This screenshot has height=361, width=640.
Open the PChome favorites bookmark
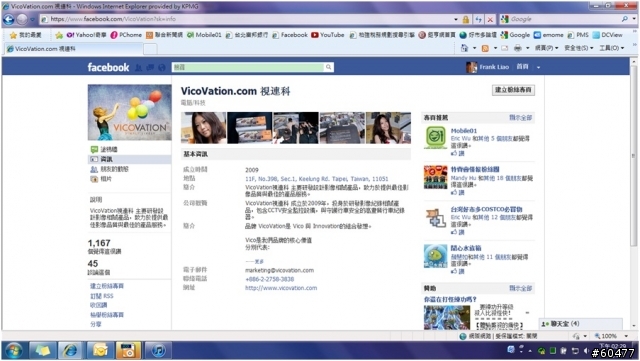tap(126, 35)
